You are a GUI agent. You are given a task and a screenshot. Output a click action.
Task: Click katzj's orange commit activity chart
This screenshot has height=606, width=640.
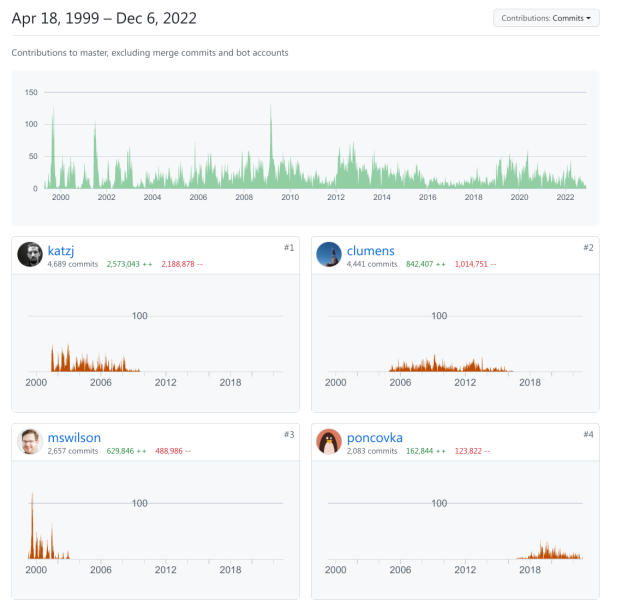90,360
